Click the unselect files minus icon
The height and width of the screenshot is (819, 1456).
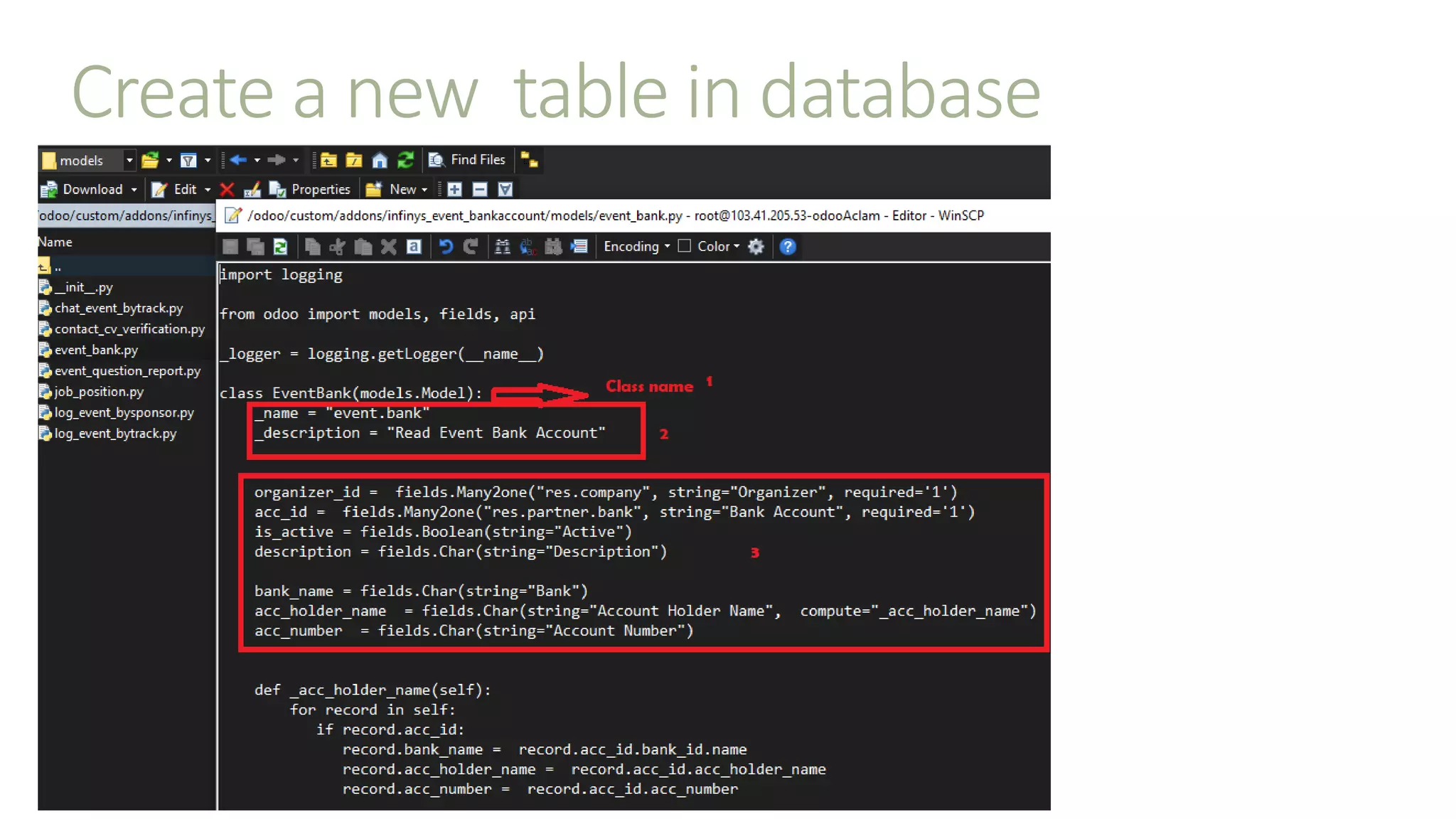coord(480,189)
